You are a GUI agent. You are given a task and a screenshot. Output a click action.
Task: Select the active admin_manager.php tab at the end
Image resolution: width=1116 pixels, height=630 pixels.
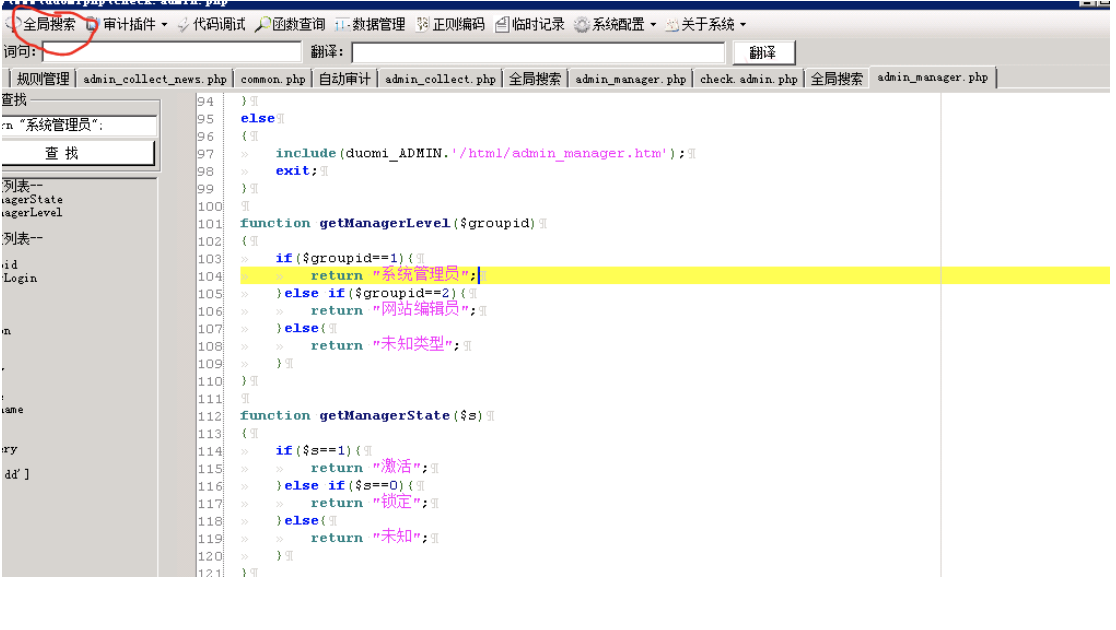(932, 78)
